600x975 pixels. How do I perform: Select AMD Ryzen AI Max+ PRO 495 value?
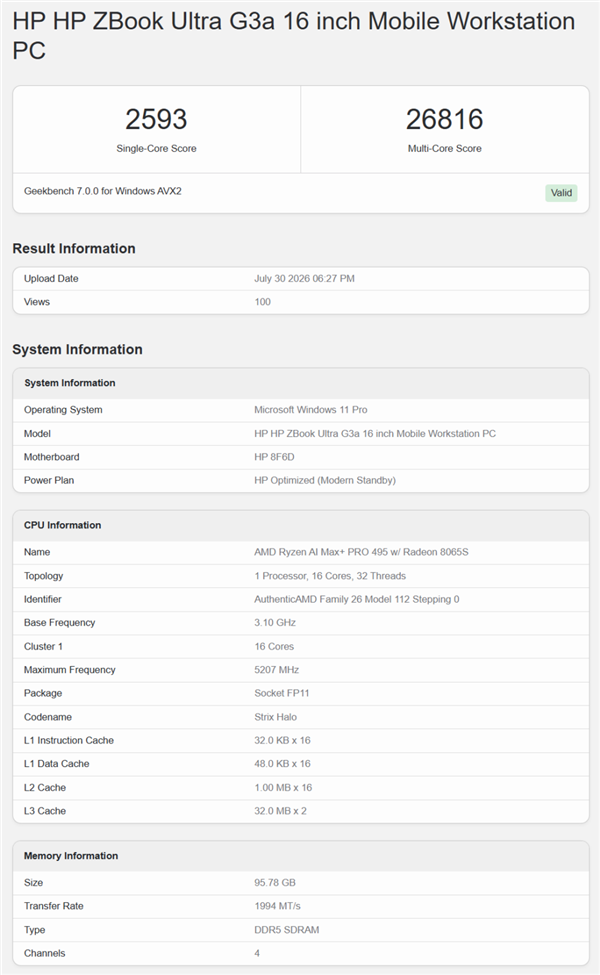tap(361, 552)
